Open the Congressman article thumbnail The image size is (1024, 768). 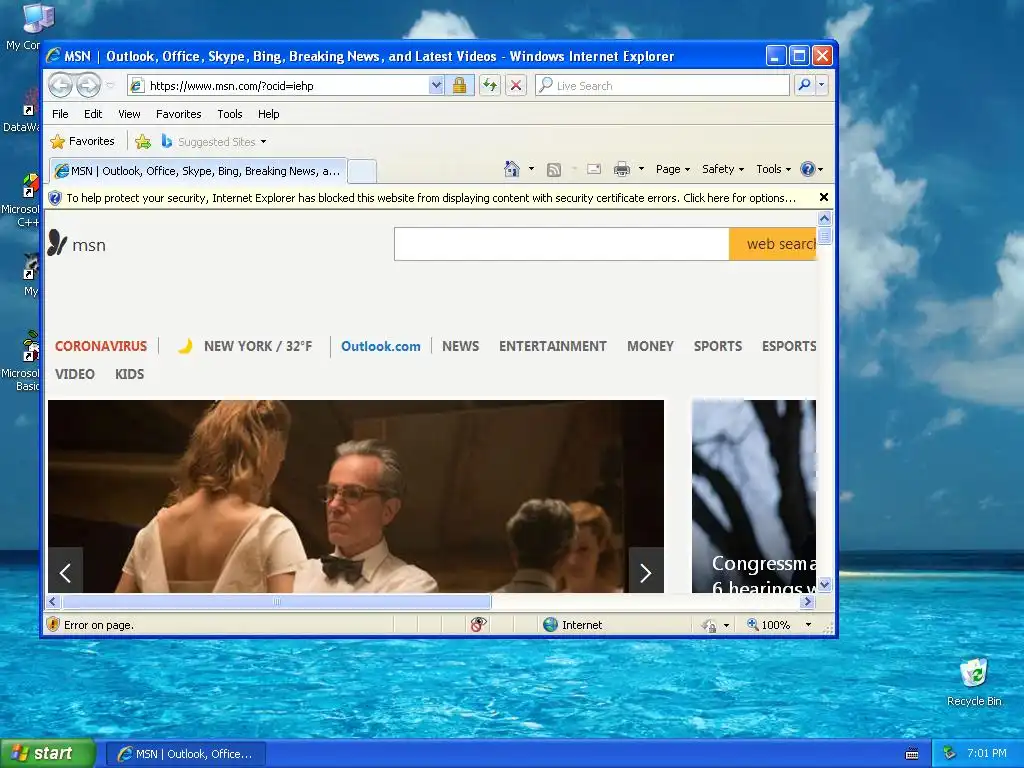(x=754, y=496)
